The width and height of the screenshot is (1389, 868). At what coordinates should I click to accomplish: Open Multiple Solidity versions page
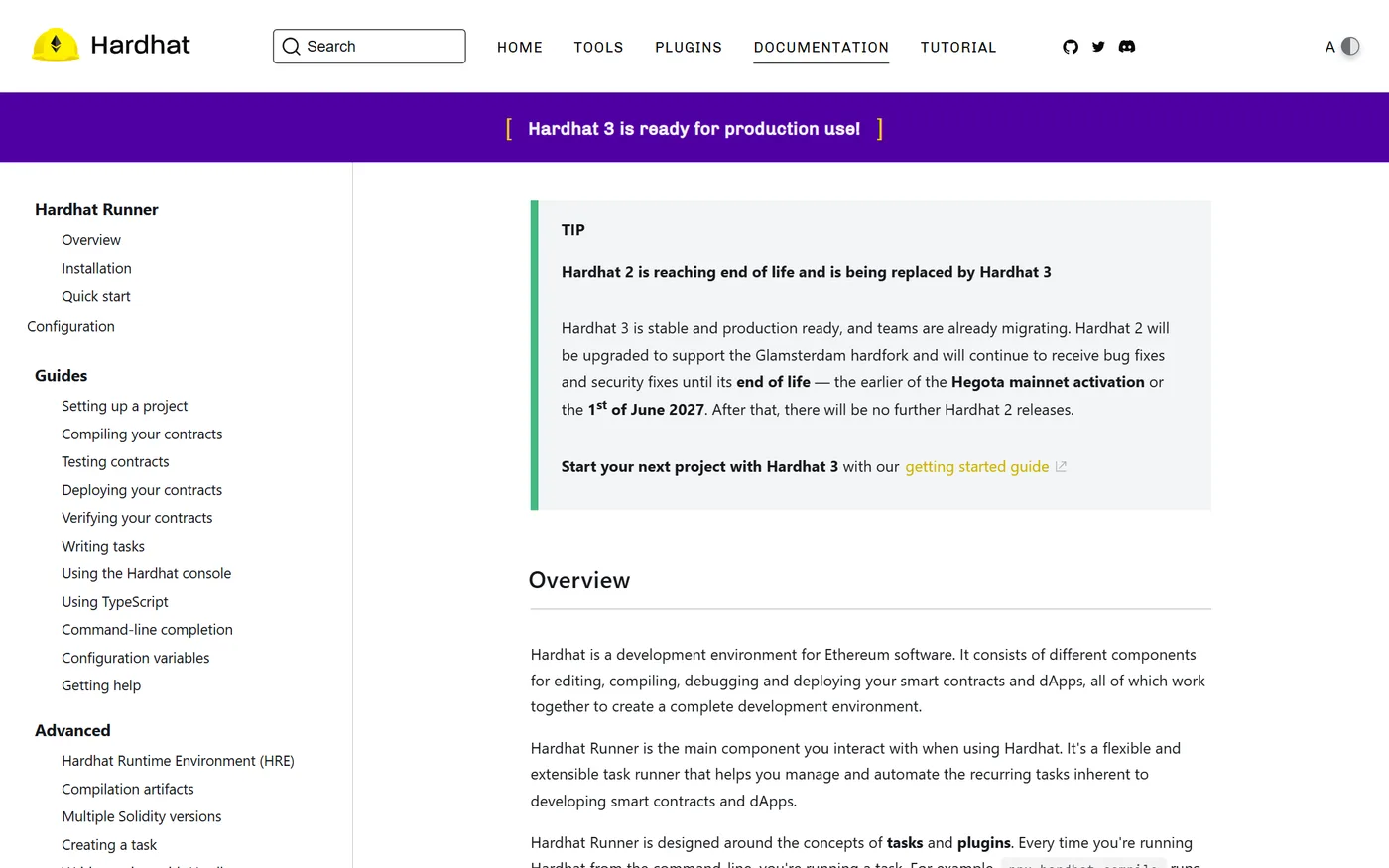(142, 816)
